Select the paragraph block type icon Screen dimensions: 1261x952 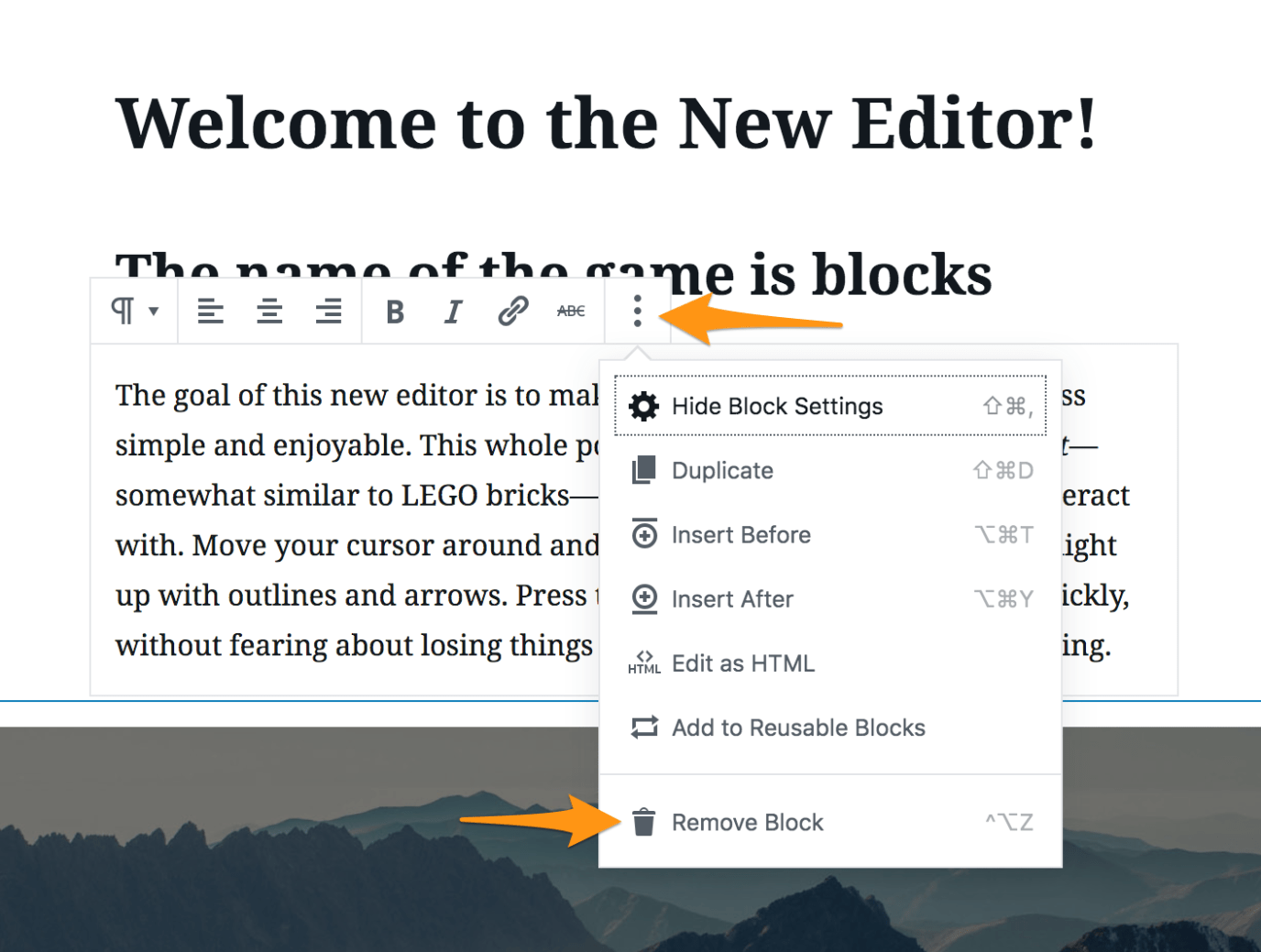(124, 311)
